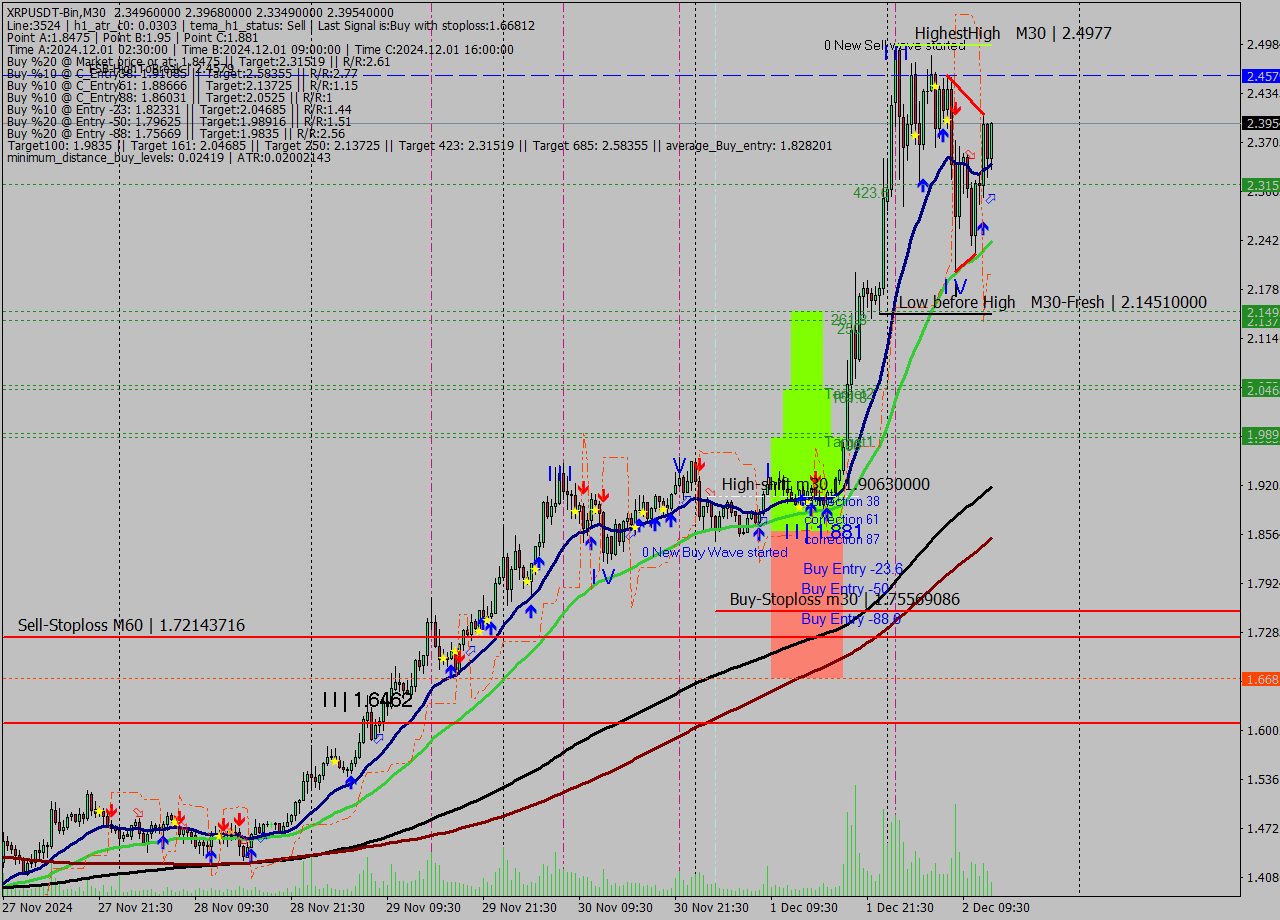Click the 2.4980 price scale value

click(1262, 45)
